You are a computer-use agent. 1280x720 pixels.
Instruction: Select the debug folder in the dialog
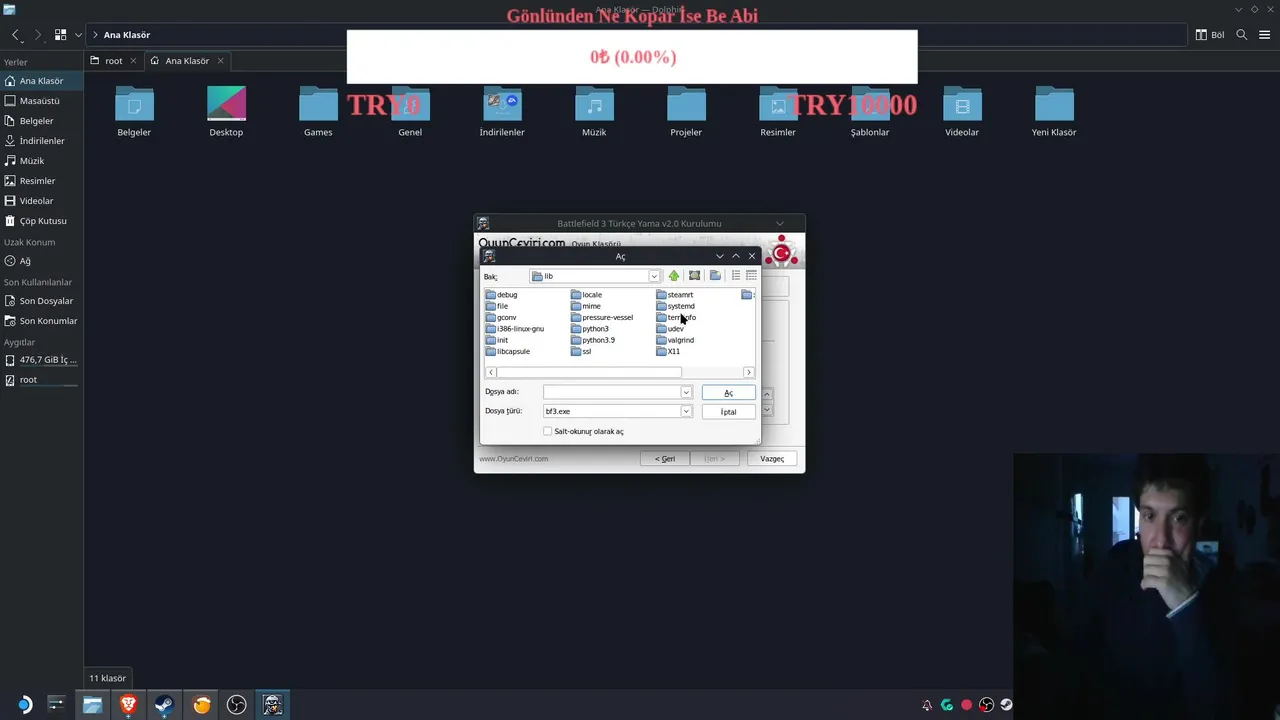click(x=501, y=295)
